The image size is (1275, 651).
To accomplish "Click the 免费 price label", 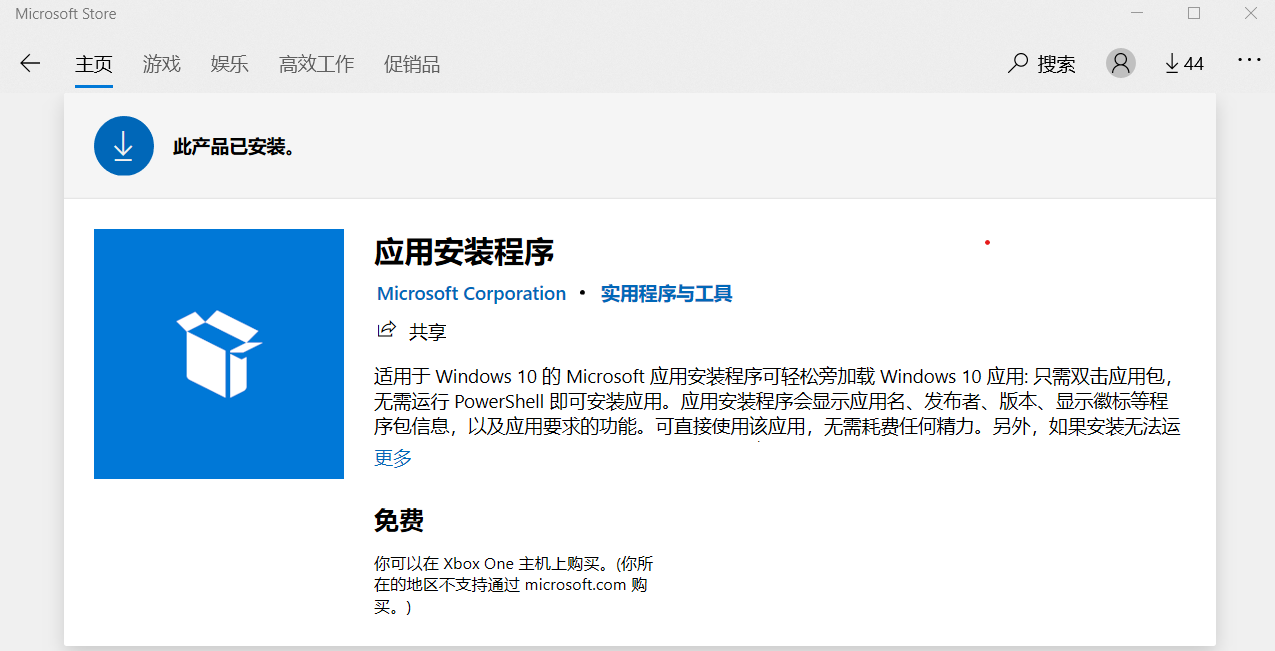I will [400, 520].
